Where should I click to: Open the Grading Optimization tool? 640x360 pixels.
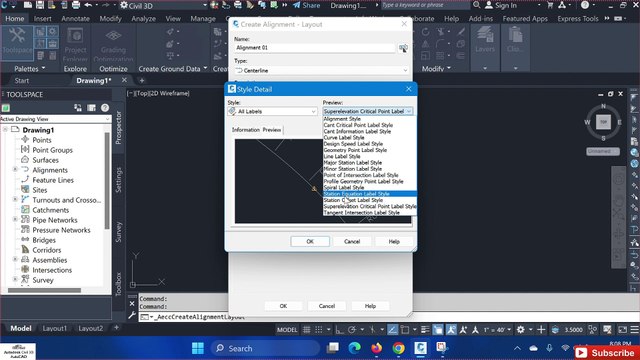click(x=113, y=44)
